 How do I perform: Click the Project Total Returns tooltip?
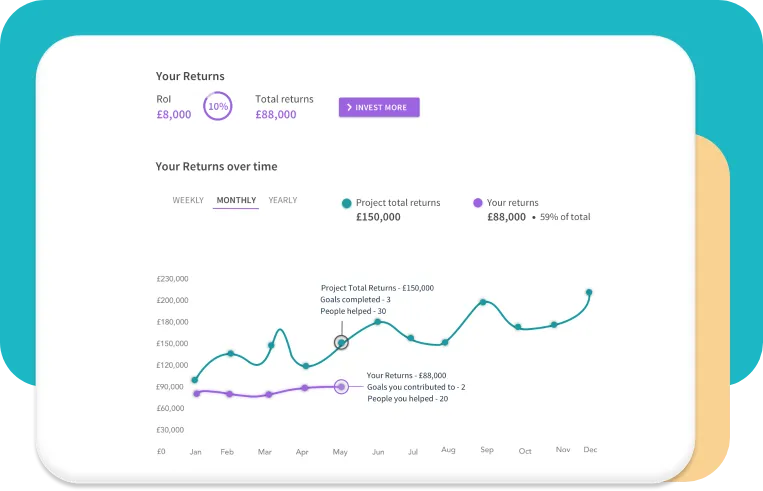376,299
